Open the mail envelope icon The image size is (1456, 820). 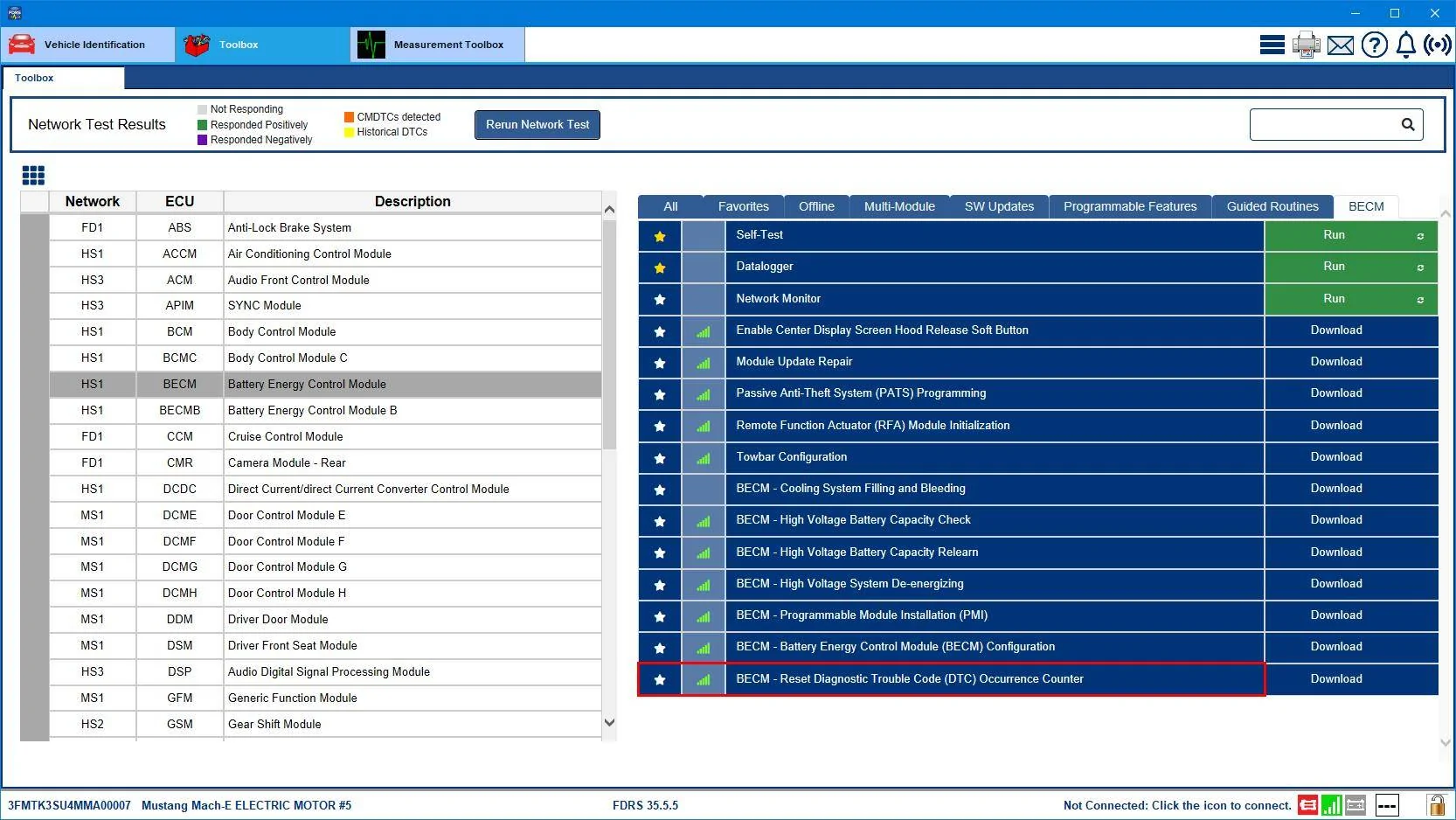pyautogui.click(x=1340, y=45)
